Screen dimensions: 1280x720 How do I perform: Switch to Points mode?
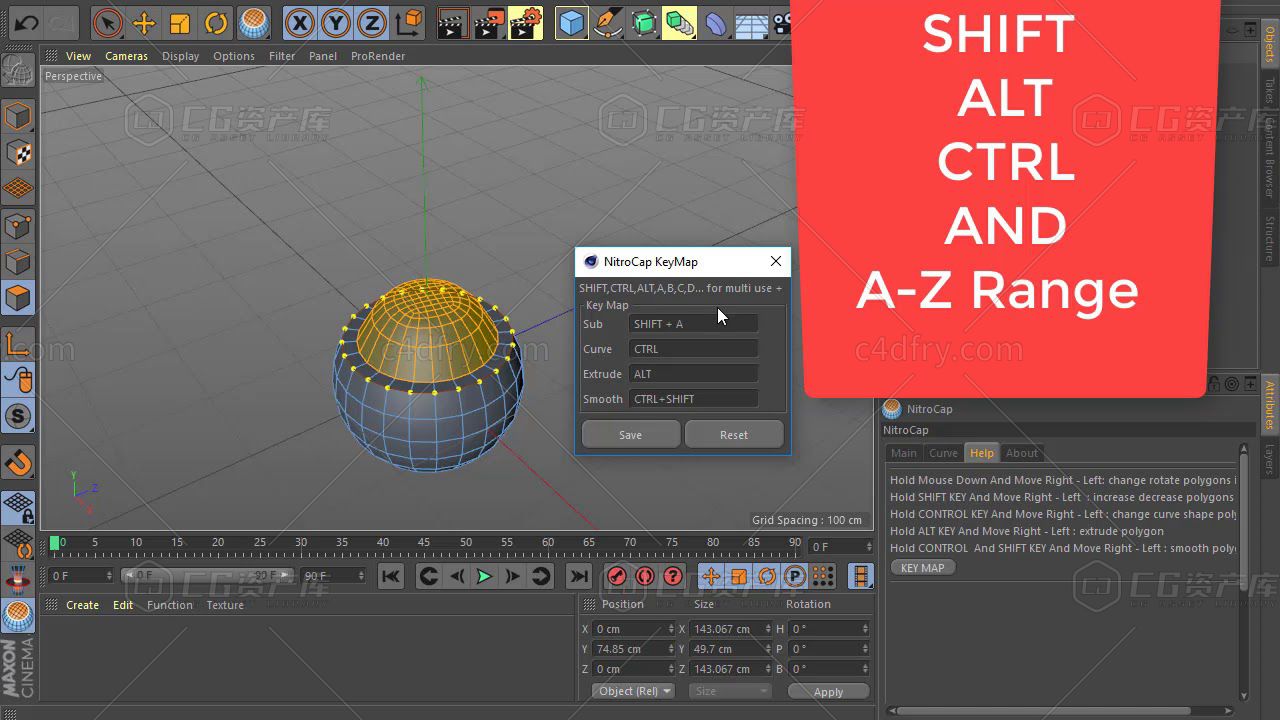point(18,225)
